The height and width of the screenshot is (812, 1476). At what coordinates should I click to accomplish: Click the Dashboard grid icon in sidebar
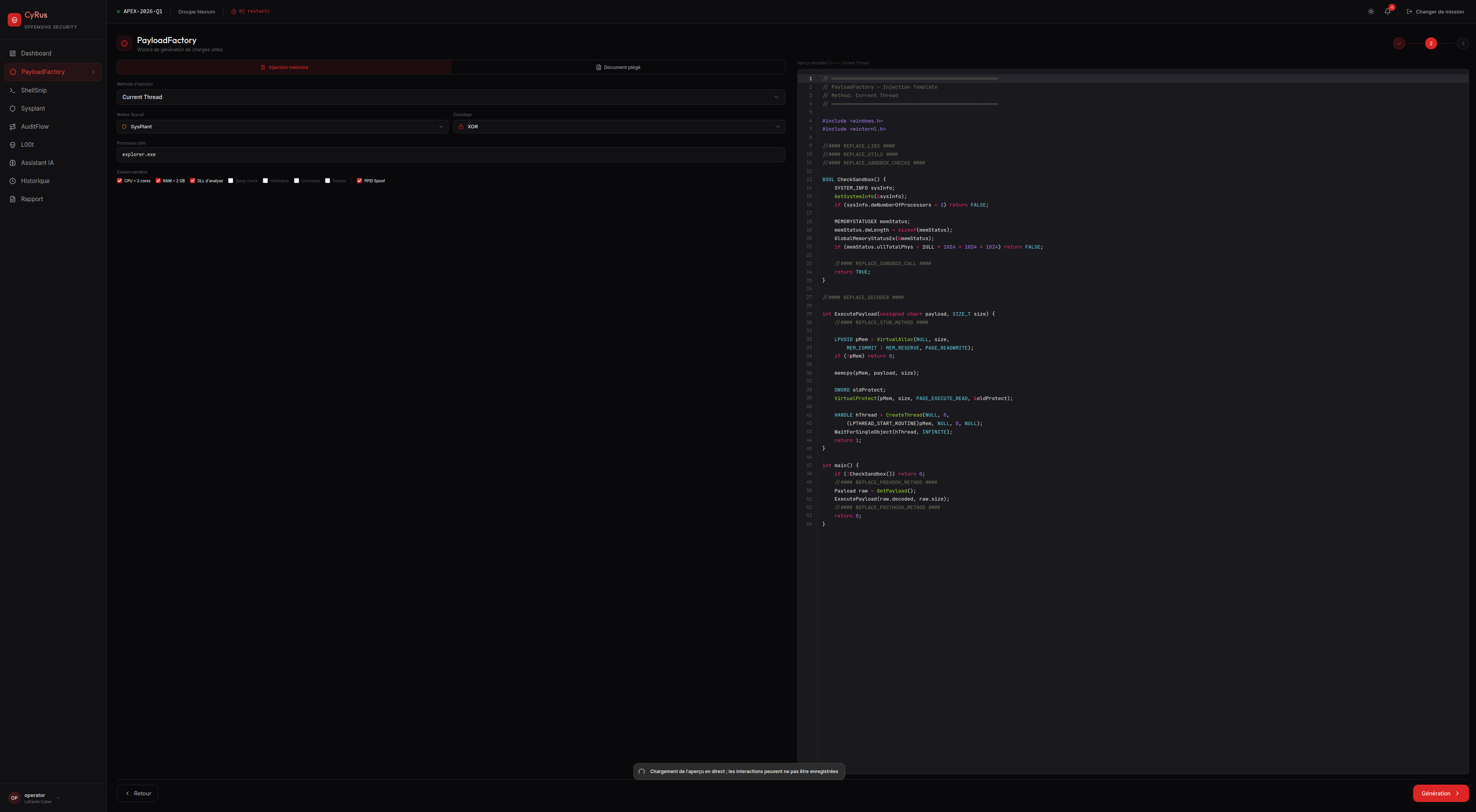pos(13,53)
